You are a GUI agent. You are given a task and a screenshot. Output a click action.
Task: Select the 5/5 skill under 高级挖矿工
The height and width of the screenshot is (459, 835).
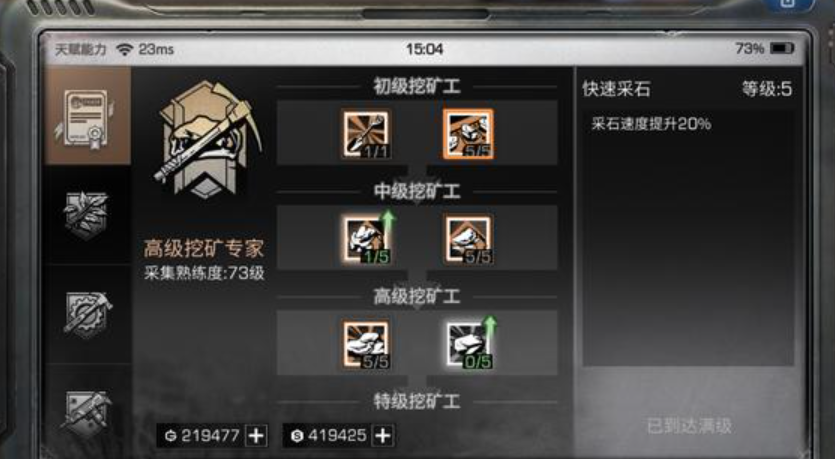pos(366,345)
